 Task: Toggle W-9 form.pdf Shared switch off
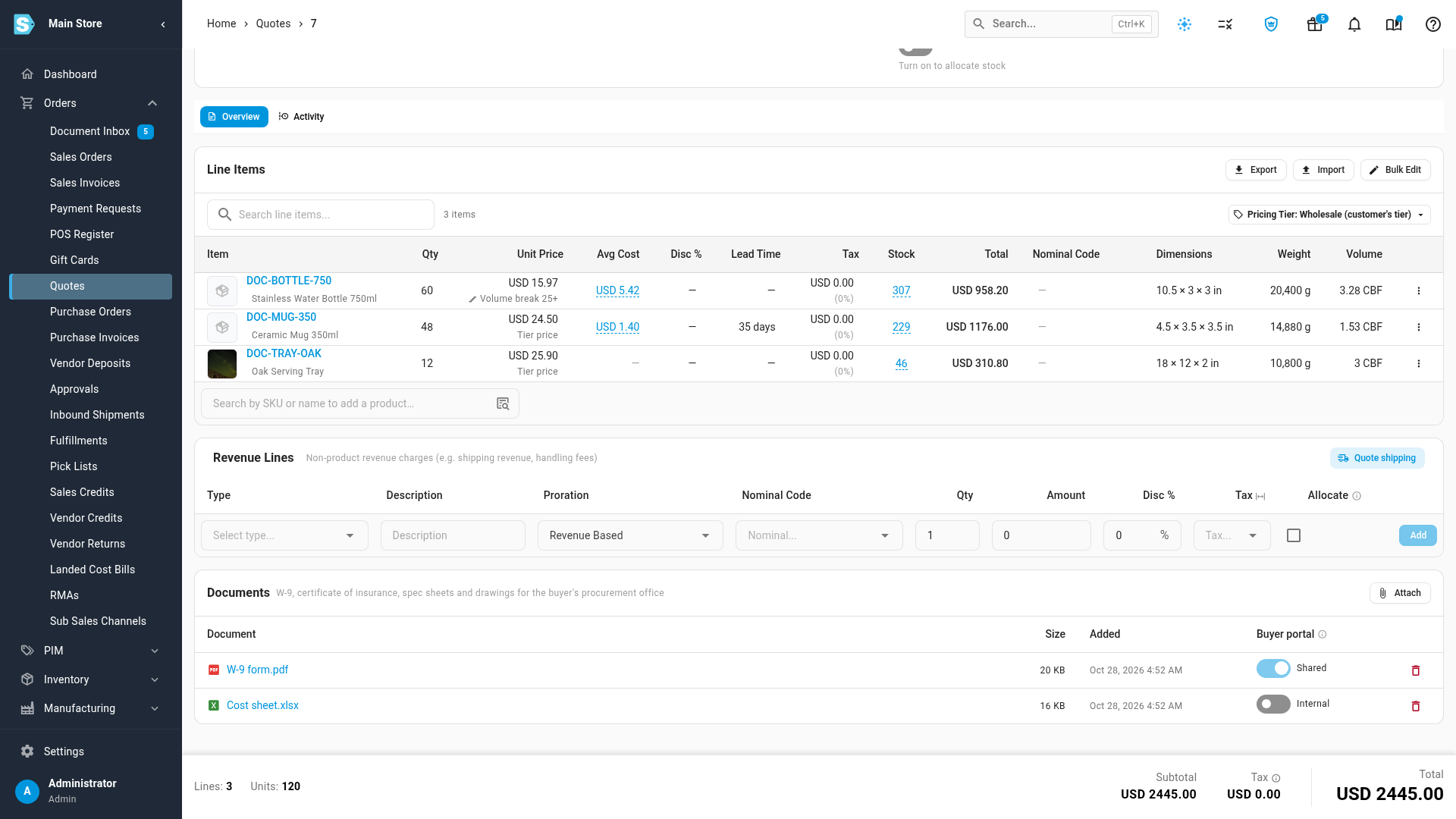coord(1273,668)
